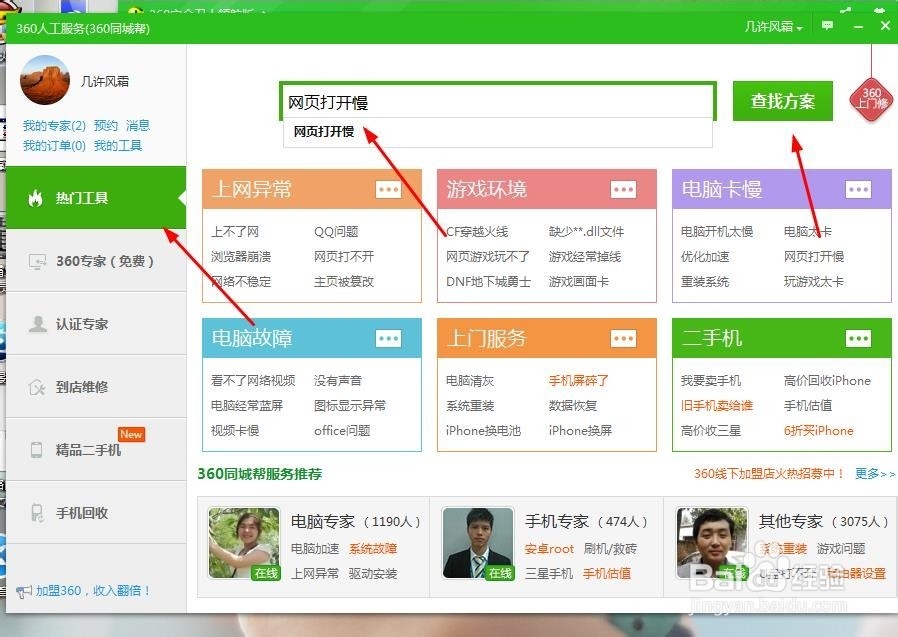Click the phone recycle icon beside 手机回收
Screen dimensions: 898x637
click(37, 513)
